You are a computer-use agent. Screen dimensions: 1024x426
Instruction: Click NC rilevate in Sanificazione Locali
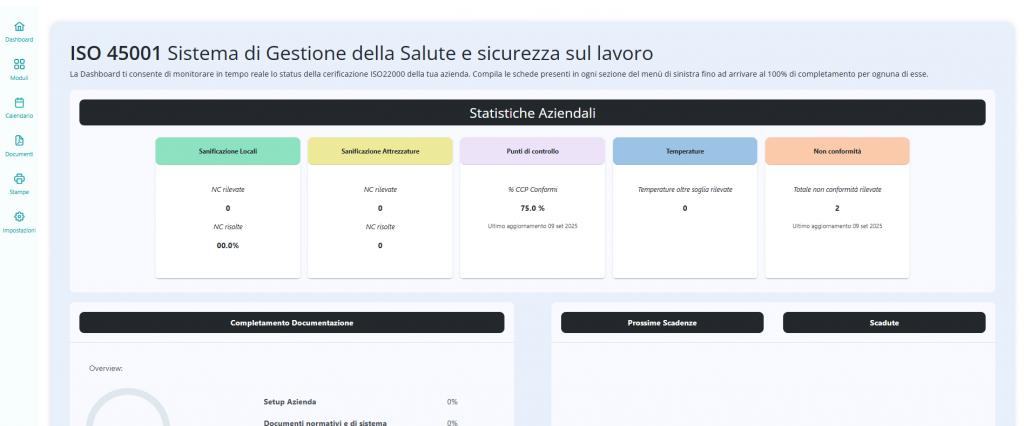pyautogui.click(x=227, y=189)
